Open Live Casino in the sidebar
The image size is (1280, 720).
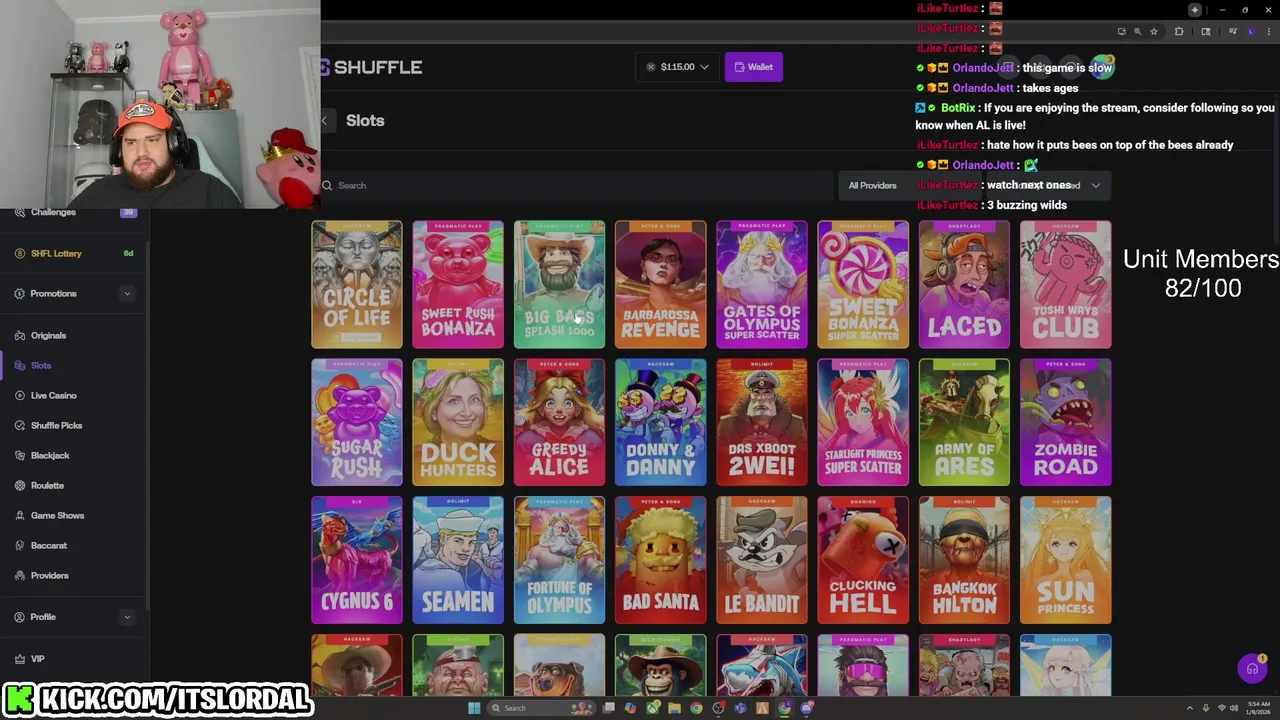pos(73,395)
